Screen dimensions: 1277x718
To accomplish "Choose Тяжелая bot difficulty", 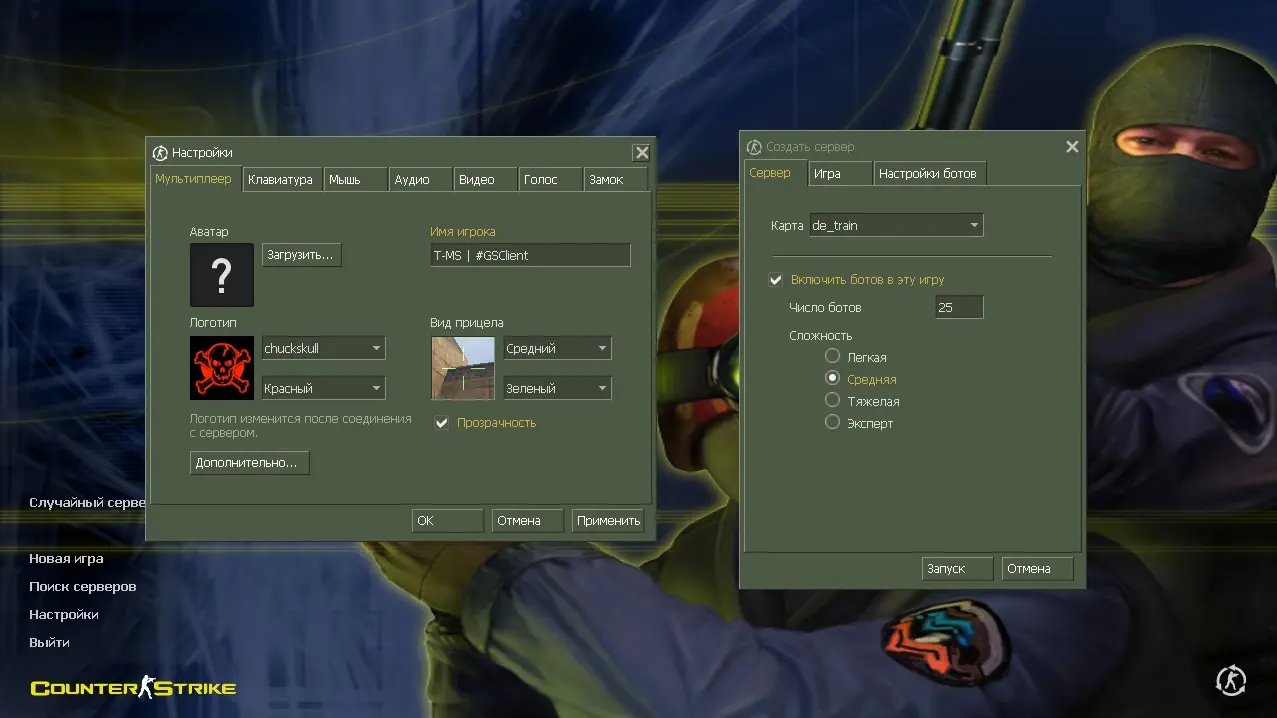I will click(x=832, y=401).
